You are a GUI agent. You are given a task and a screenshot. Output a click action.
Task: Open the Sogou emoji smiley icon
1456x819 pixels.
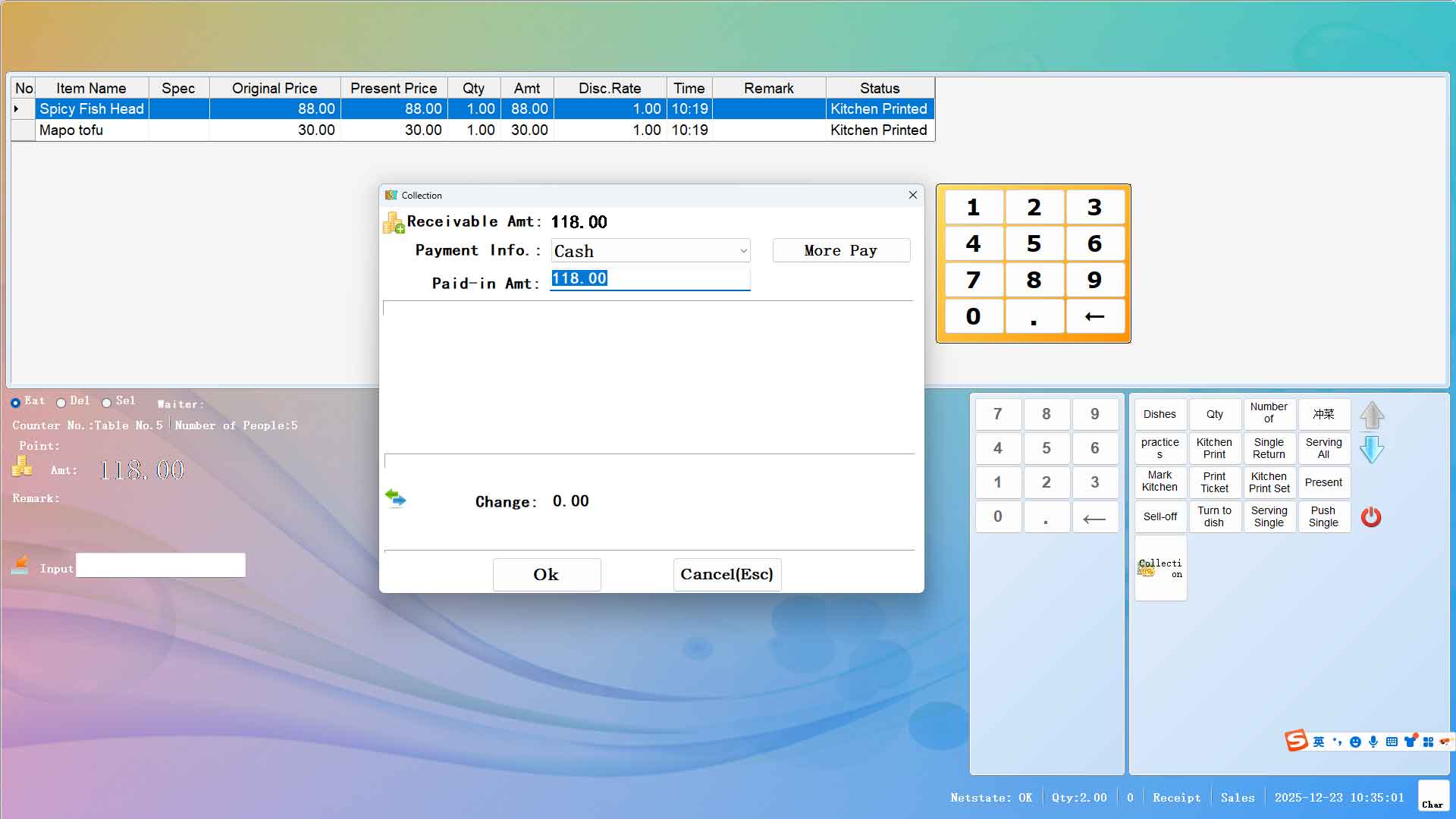point(1355,742)
